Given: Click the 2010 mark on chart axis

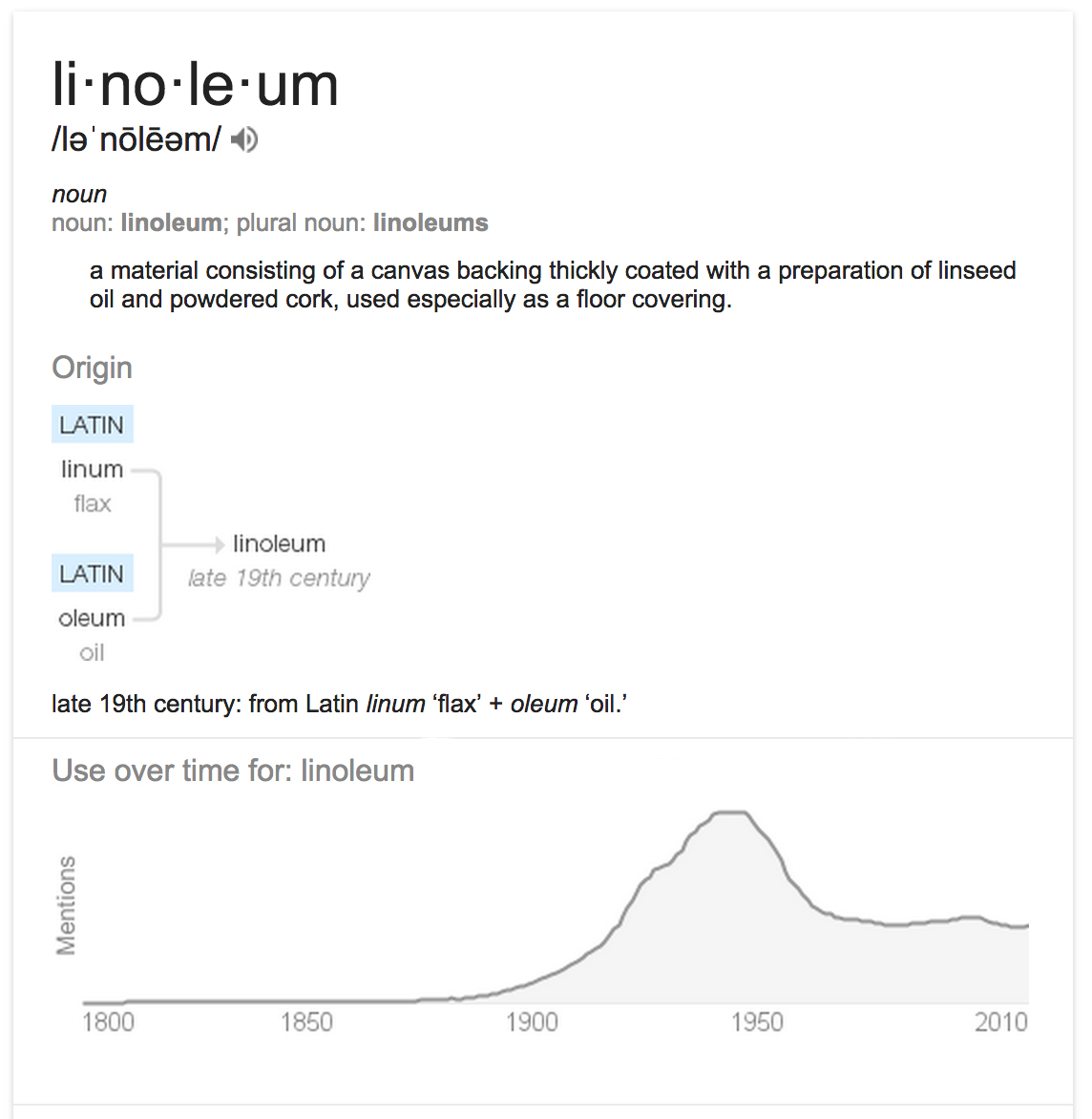Looking at the screenshot, I should [x=1000, y=1023].
